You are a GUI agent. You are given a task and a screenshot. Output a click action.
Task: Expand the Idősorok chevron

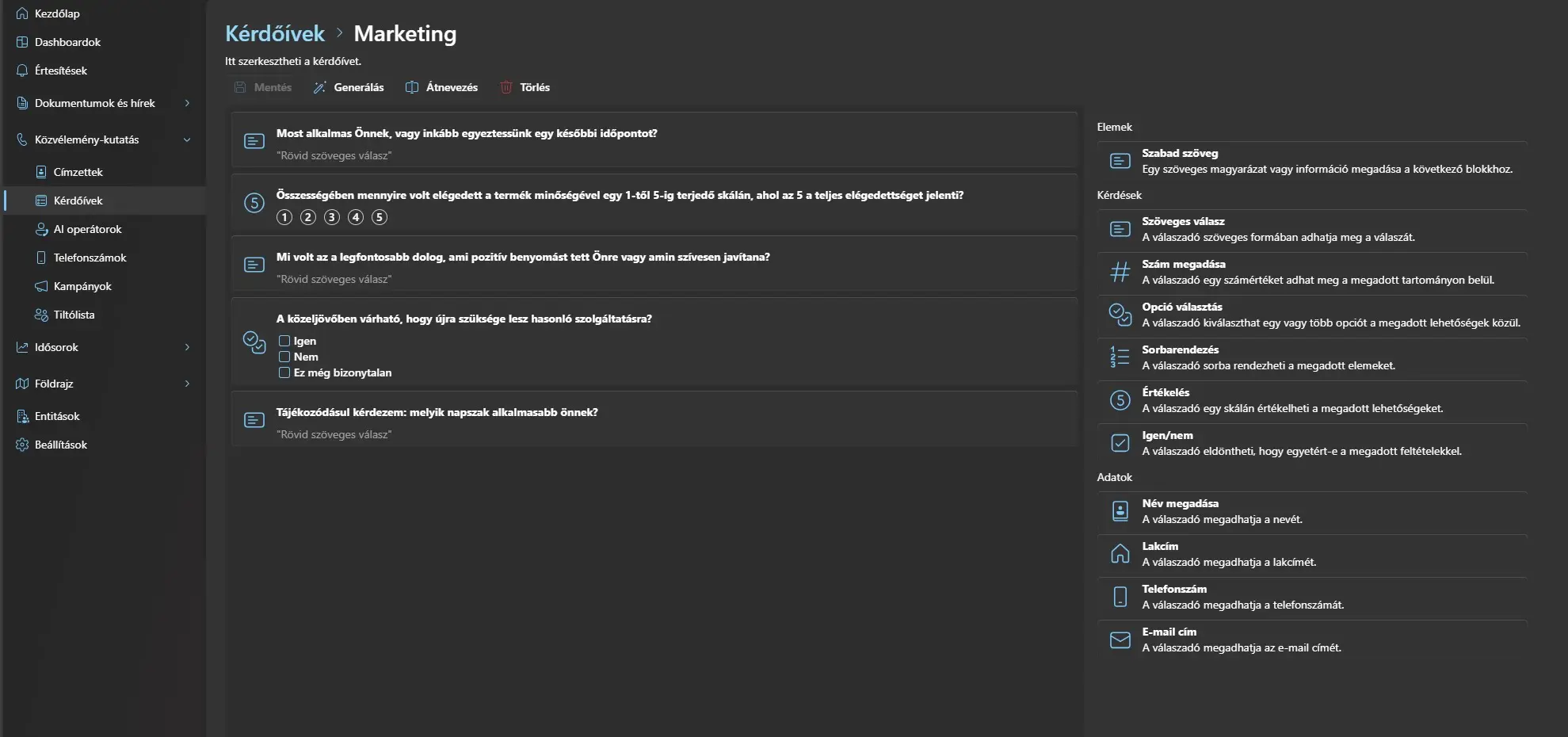point(187,347)
